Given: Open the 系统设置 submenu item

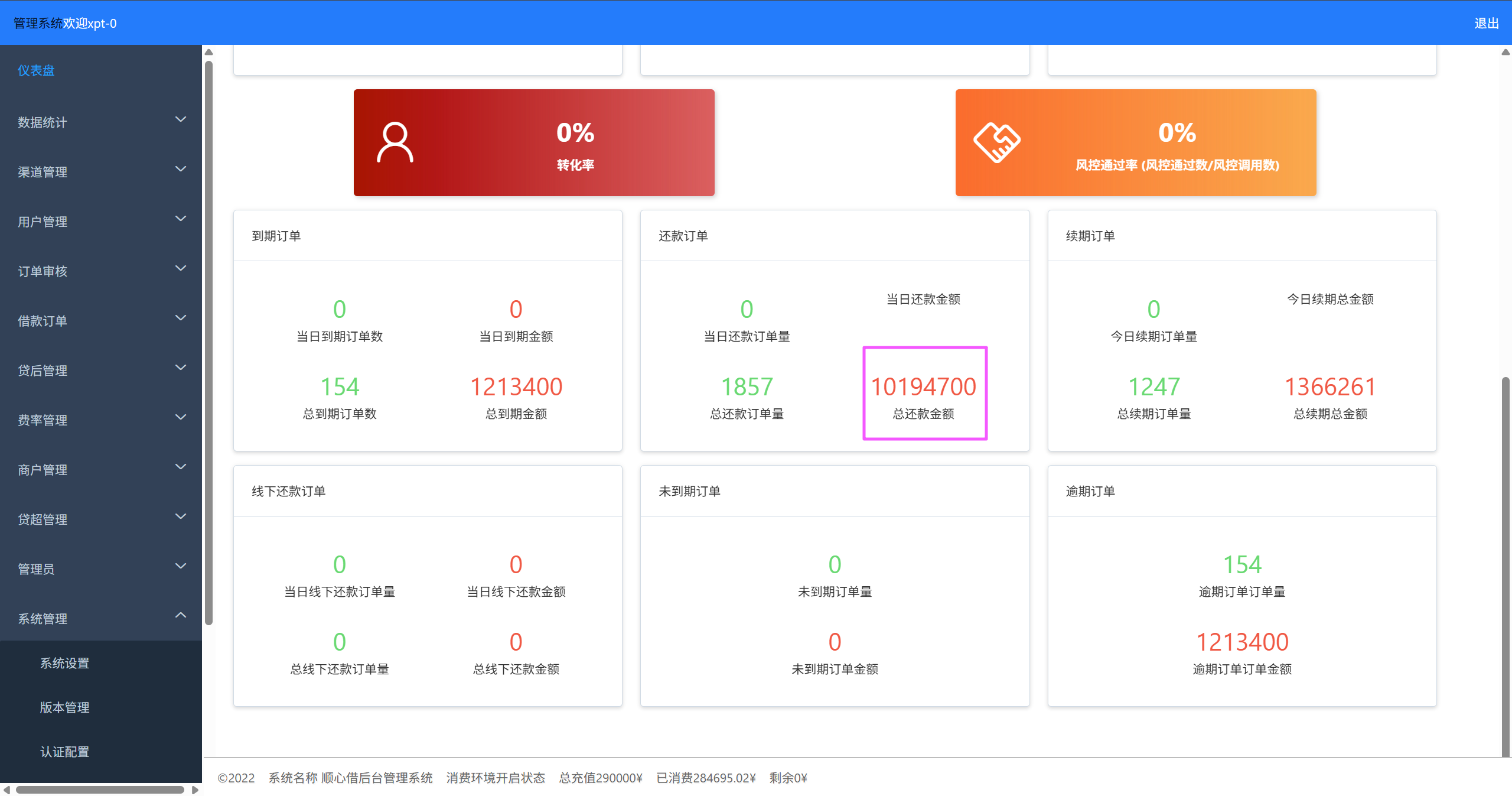Looking at the screenshot, I should click(64, 663).
